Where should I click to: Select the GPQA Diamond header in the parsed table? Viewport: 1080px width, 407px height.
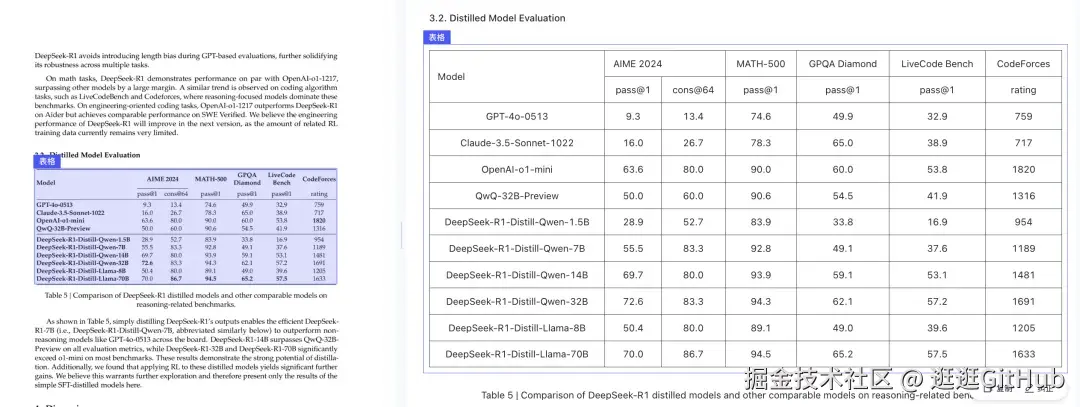(x=842, y=63)
